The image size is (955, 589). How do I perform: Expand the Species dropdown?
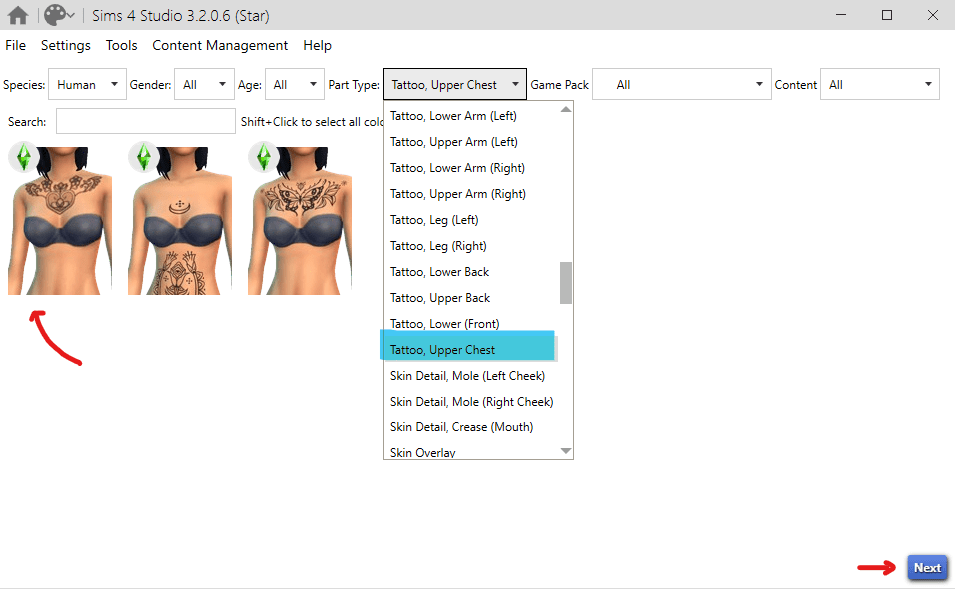coord(87,85)
